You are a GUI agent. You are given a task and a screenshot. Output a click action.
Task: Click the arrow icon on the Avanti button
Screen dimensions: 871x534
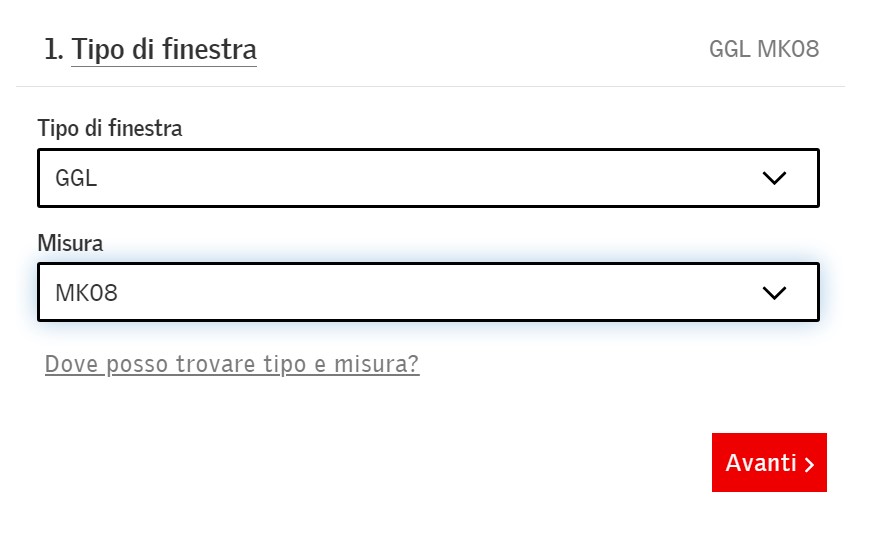click(809, 464)
